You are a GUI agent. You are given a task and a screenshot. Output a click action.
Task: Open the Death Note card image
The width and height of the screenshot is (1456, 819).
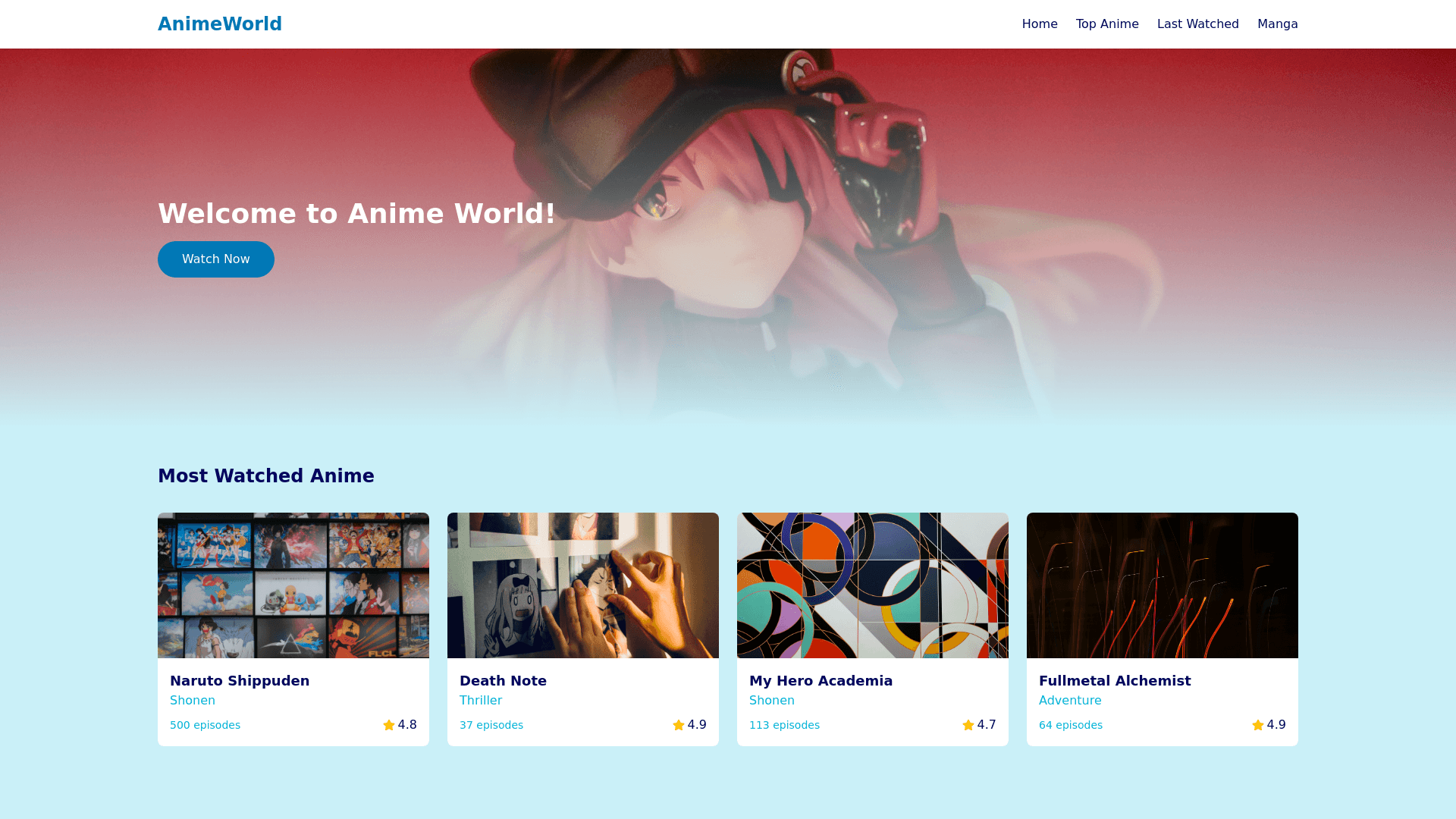[583, 585]
